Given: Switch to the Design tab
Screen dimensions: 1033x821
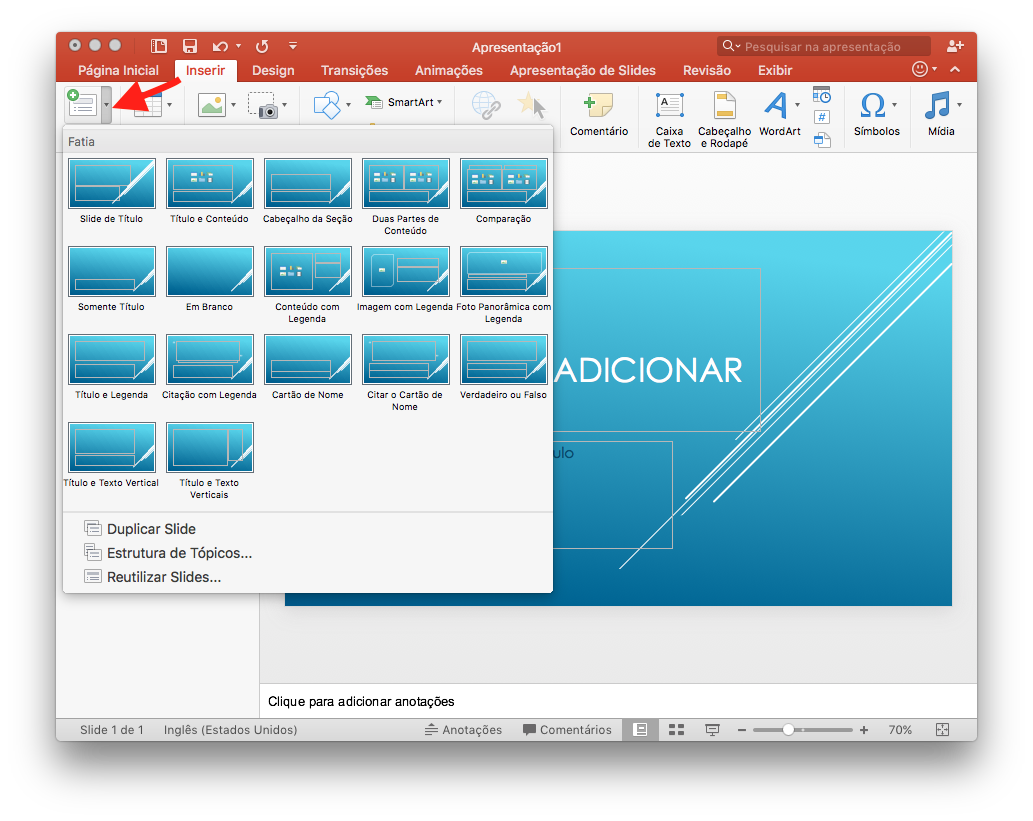Looking at the screenshot, I should [x=272, y=70].
